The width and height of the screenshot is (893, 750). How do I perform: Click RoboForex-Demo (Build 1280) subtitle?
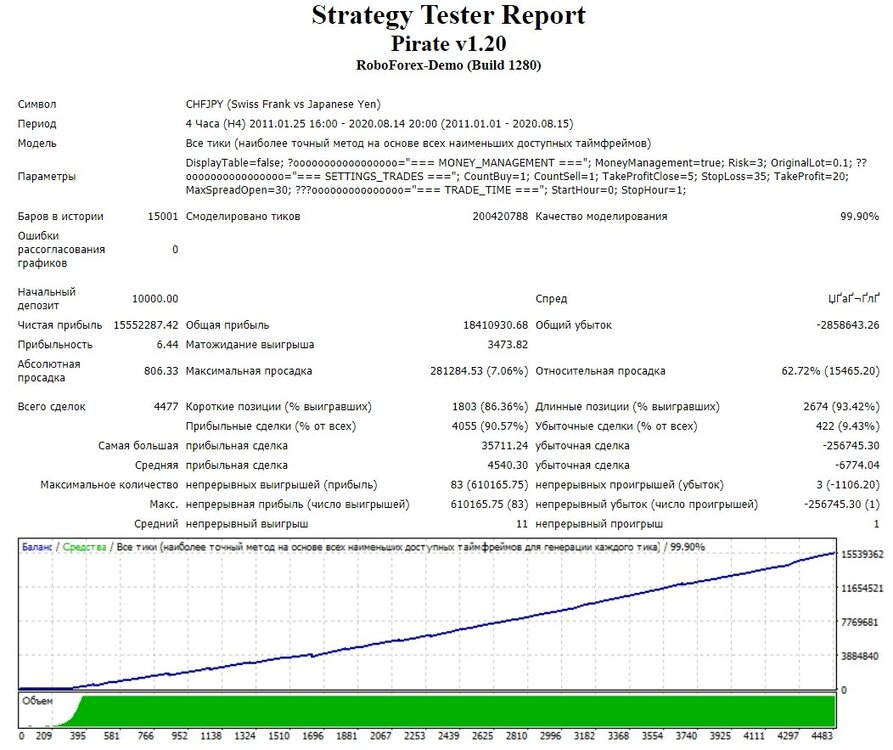(448, 65)
